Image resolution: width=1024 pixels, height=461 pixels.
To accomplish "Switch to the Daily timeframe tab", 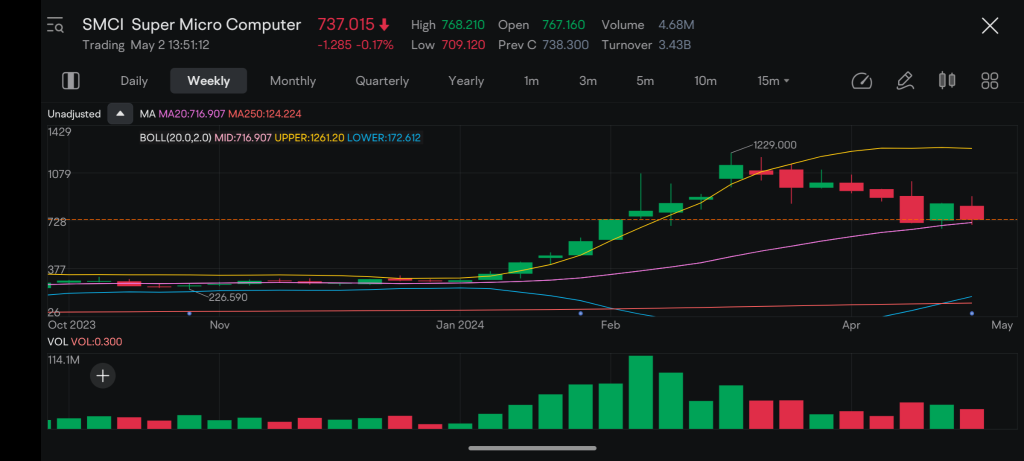I will pos(134,81).
